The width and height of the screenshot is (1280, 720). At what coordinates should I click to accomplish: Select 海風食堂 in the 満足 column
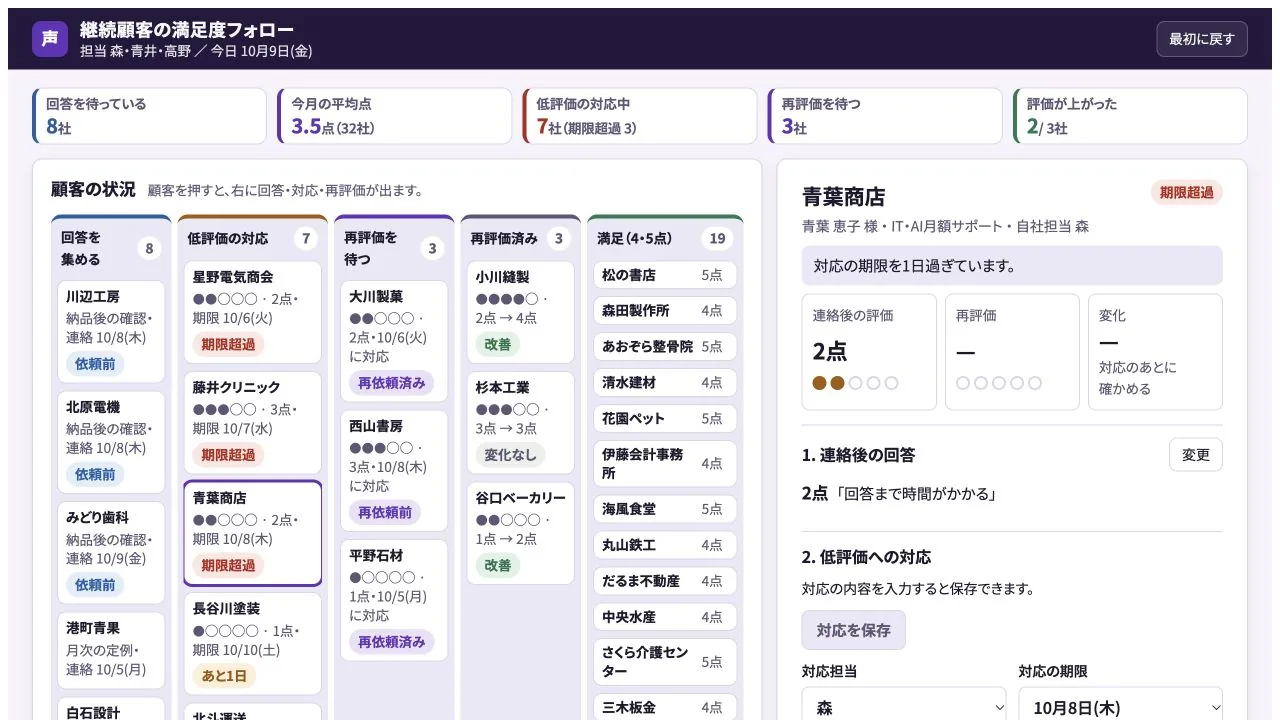665,509
